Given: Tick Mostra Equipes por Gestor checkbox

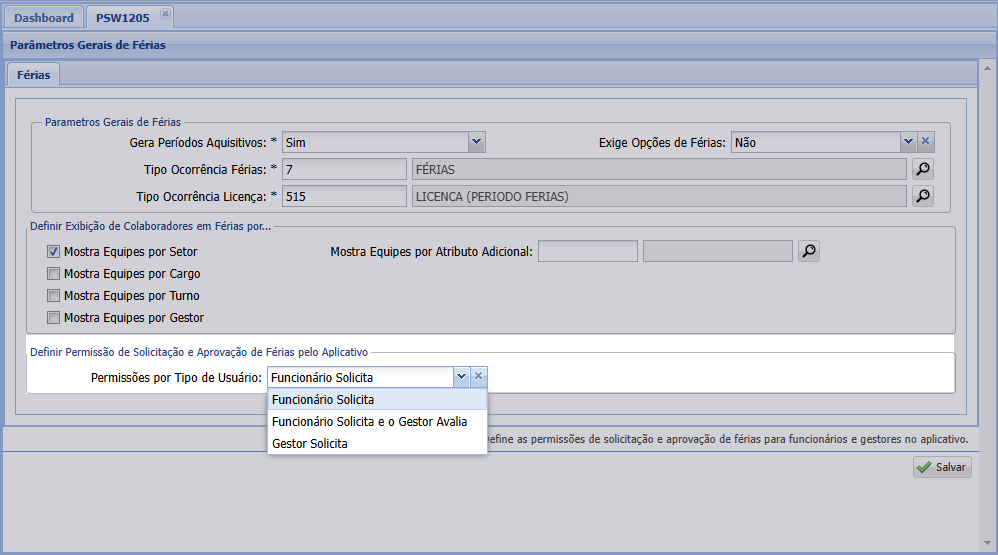Looking at the screenshot, I should coord(53,318).
